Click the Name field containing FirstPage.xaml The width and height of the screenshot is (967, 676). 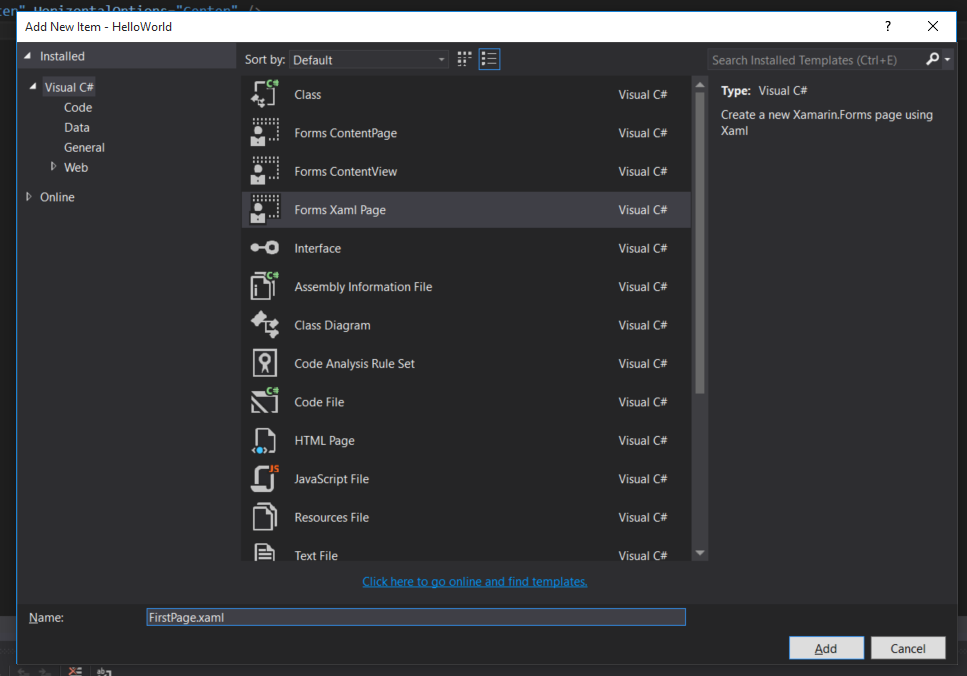click(x=415, y=617)
